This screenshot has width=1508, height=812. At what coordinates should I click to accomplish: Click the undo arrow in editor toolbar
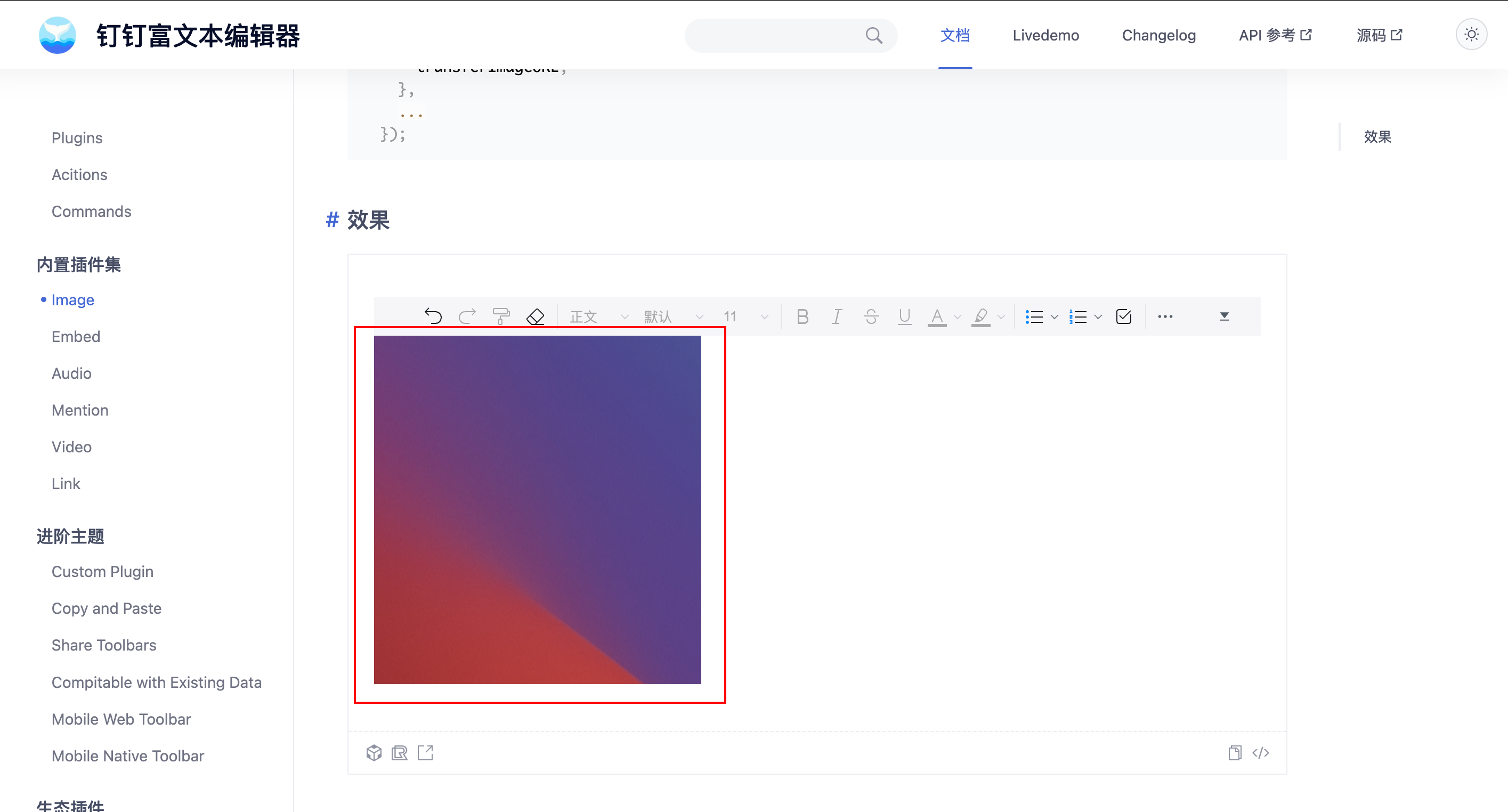pyautogui.click(x=433, y=316)
